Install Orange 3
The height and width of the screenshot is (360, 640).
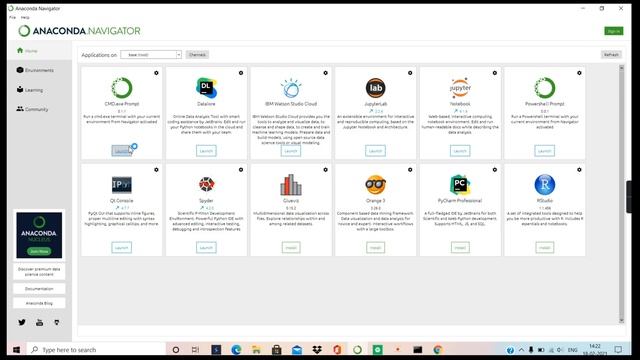[376, 248]
